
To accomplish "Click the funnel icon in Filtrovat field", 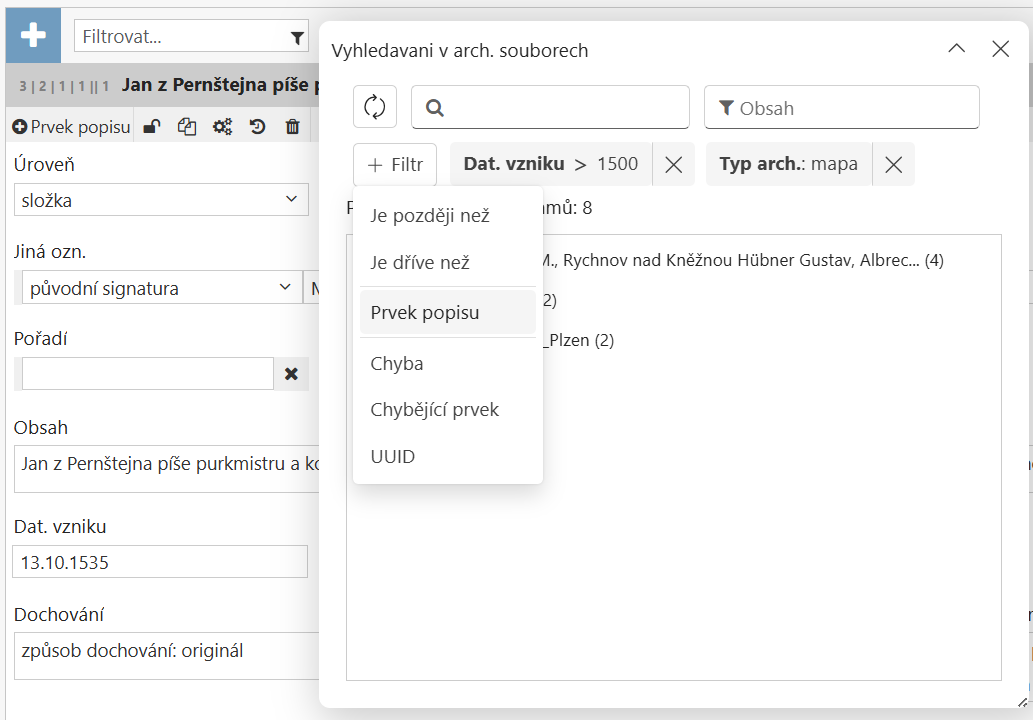I will (297, 38).
